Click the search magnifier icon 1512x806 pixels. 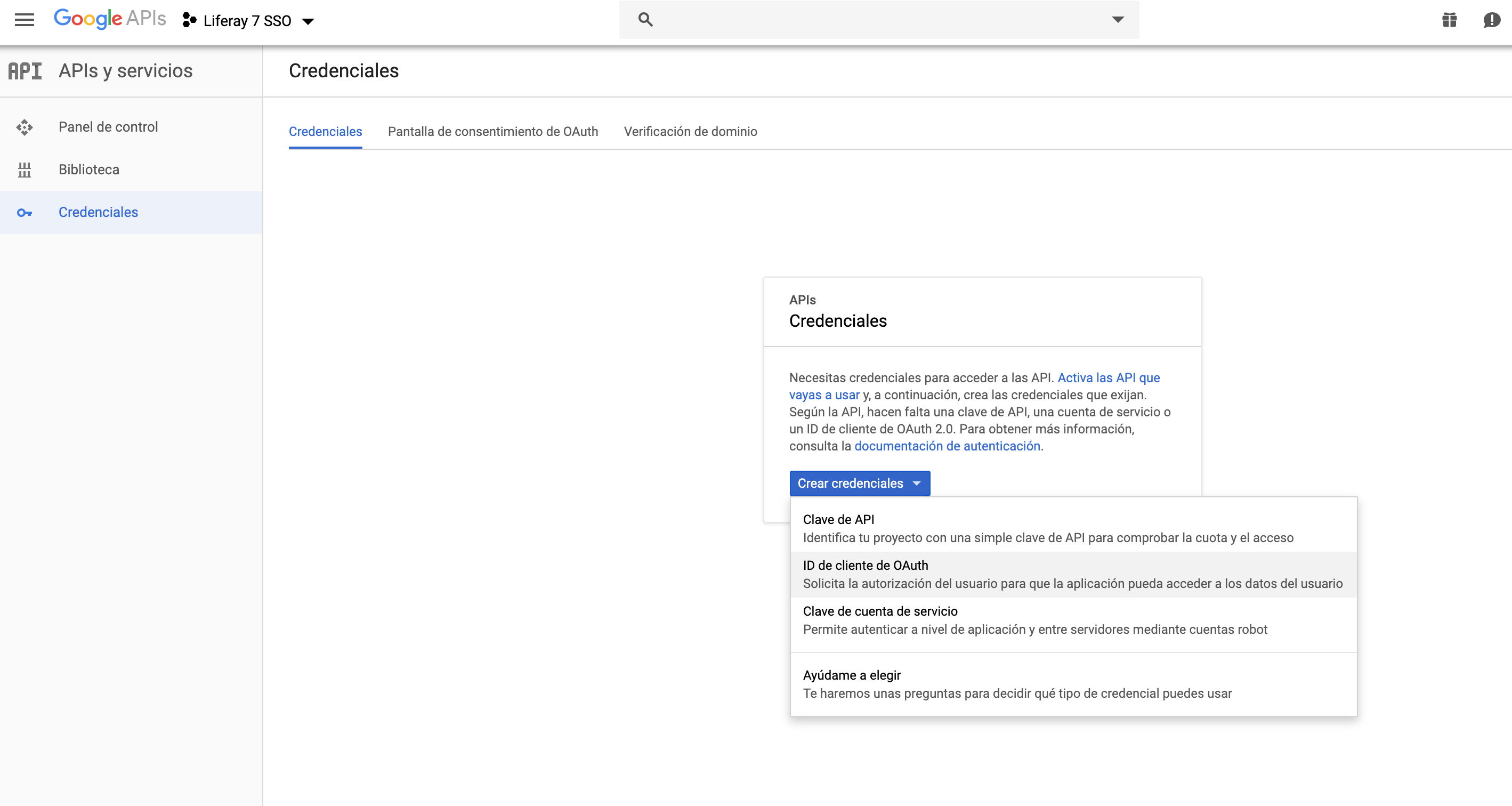point(645,20)
